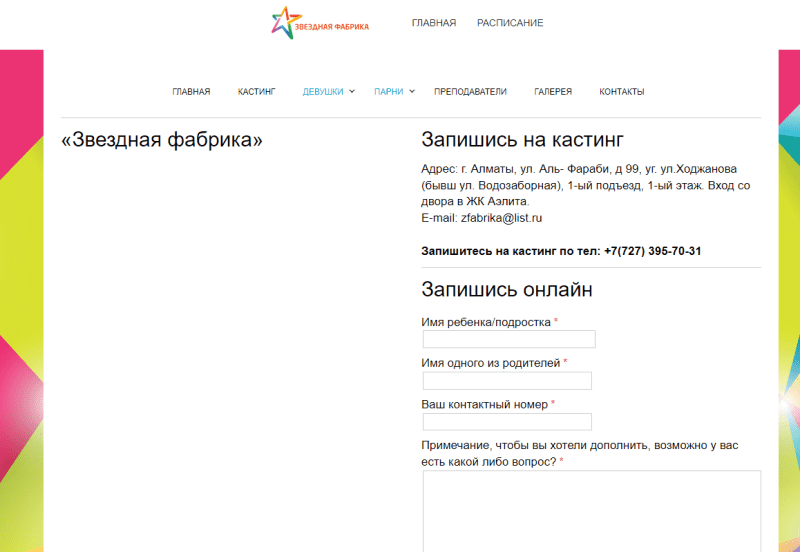Open the КОНТАКТЫ menu item
800x552 pixels.
[x=621, y=92]
